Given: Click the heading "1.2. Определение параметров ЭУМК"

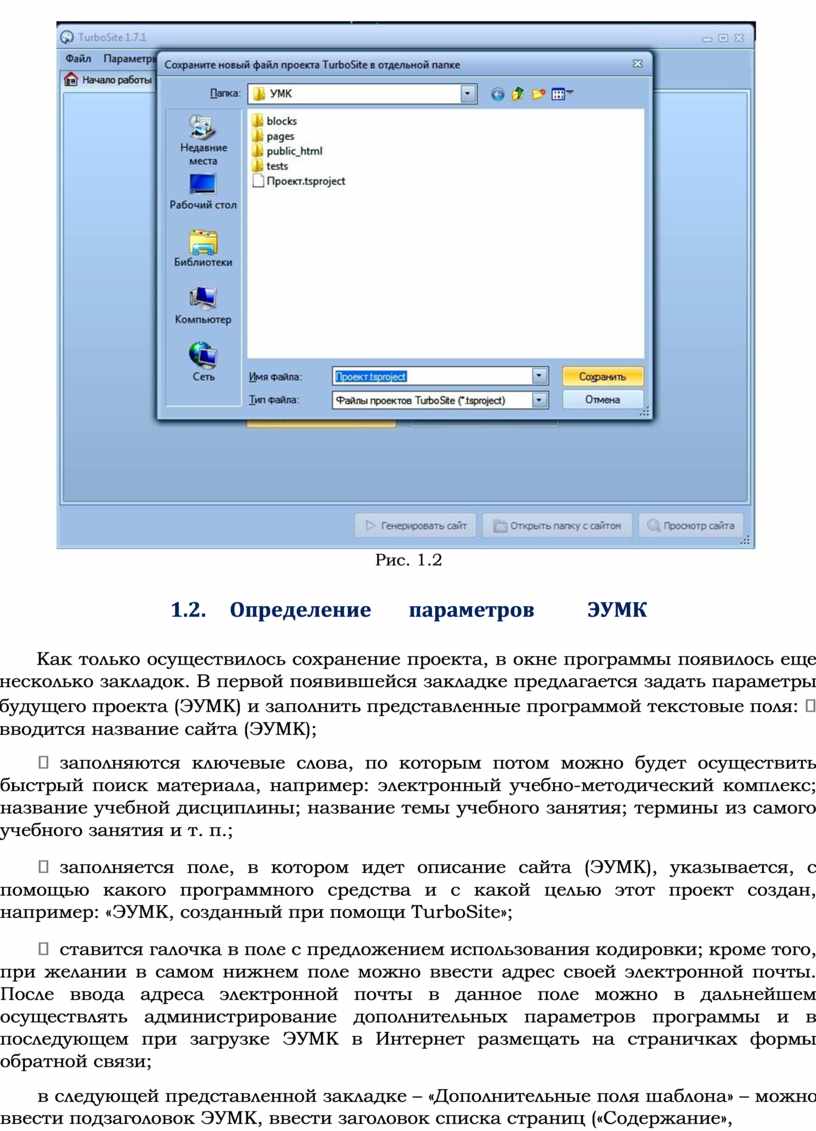Looking at the screenshot, I should pos(408,610).
